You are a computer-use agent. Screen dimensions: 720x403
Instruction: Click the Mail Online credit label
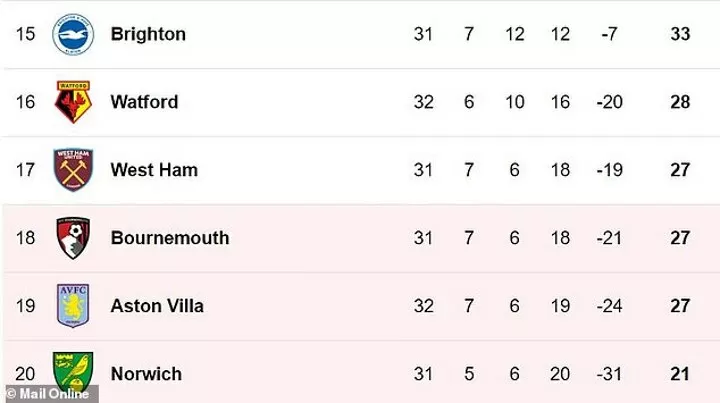tap(47, 393)
